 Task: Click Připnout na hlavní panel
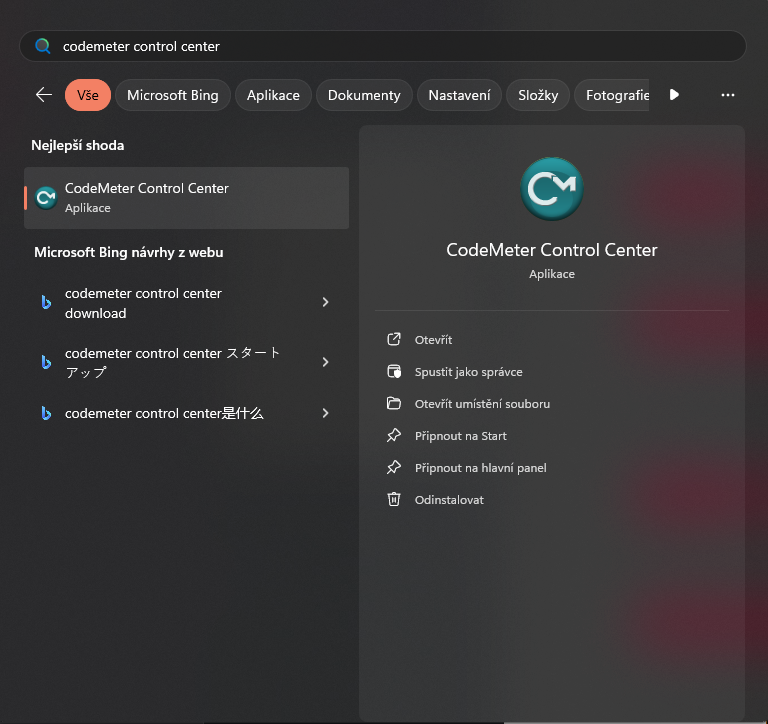click(x=480, y=468)
